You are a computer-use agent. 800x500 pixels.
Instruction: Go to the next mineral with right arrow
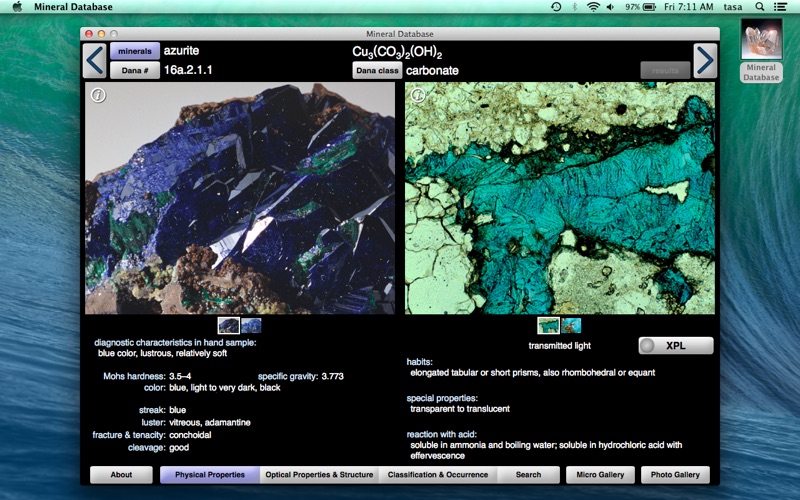705,60
